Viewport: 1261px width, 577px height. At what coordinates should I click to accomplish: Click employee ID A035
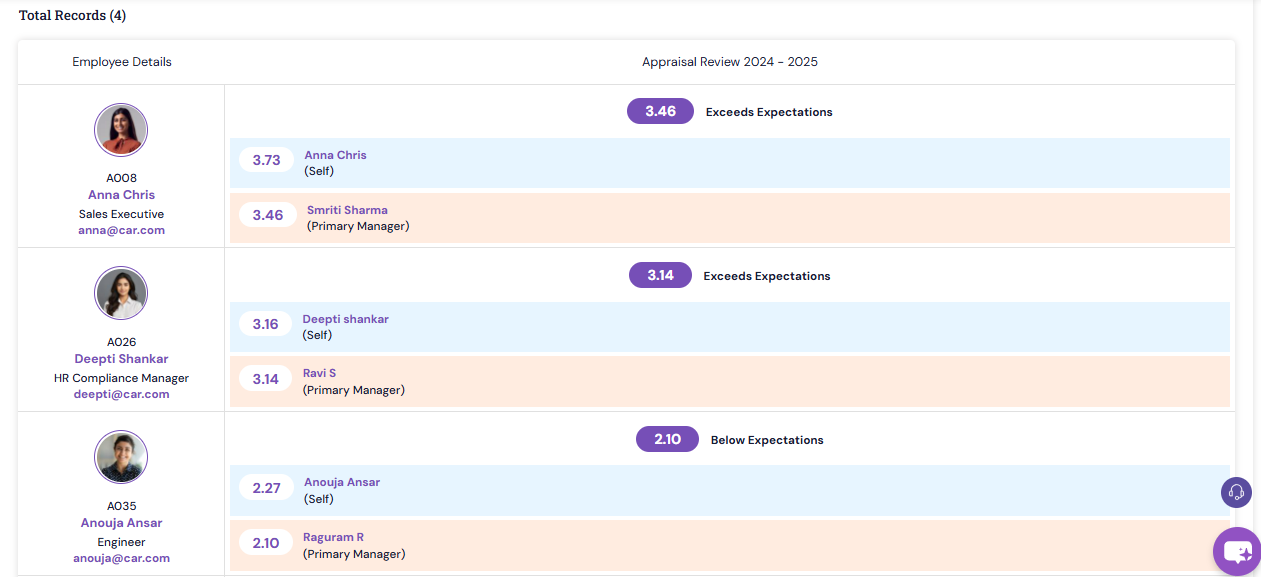pyautogui.click(x=121, y=506)
